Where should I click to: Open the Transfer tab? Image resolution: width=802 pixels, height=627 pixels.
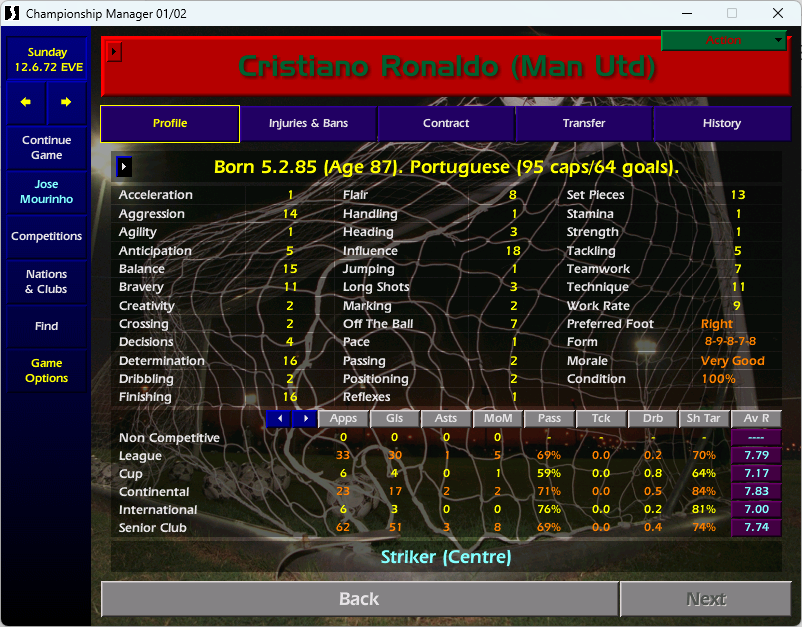pos(584,123)
